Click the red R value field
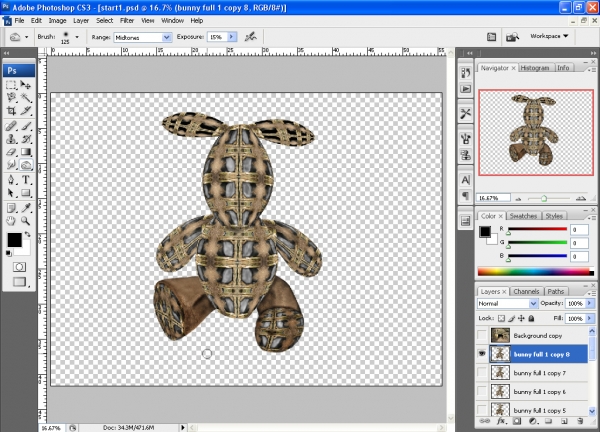Image resolution: width=600 pixels, height=432 pixels. (x=579, y=230)
